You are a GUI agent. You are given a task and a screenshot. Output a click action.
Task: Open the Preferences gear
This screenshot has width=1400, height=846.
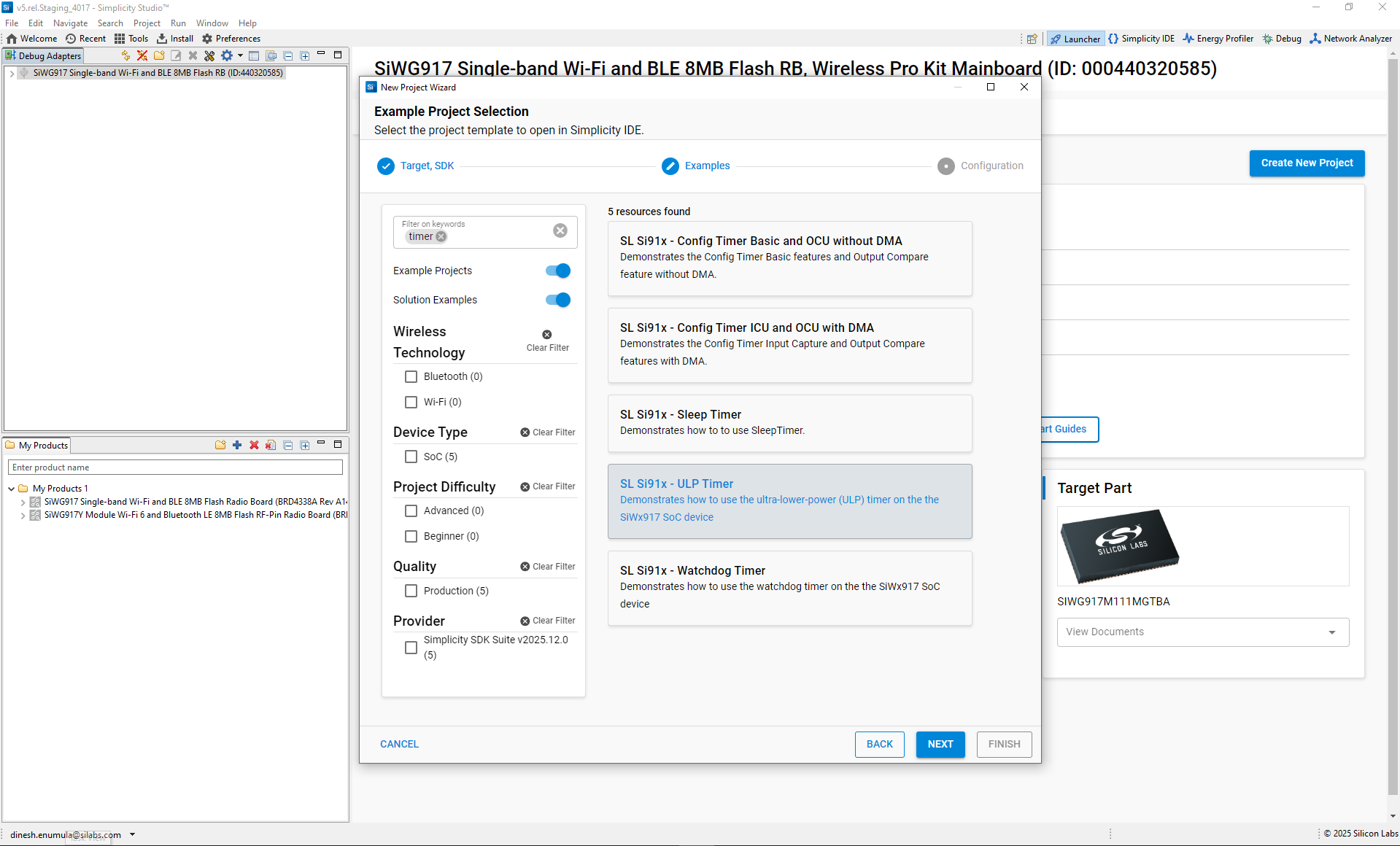(231, 39)
